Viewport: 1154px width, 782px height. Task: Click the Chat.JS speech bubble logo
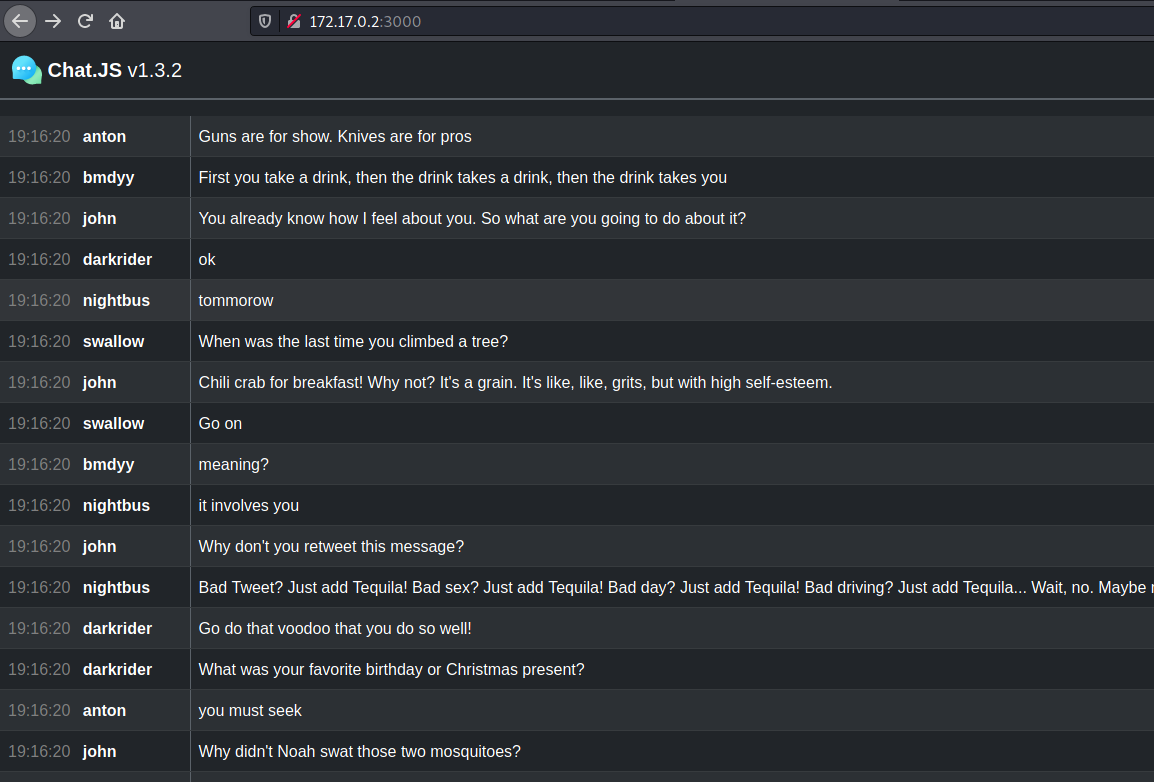pyautogui.click(x=25, y=69)
